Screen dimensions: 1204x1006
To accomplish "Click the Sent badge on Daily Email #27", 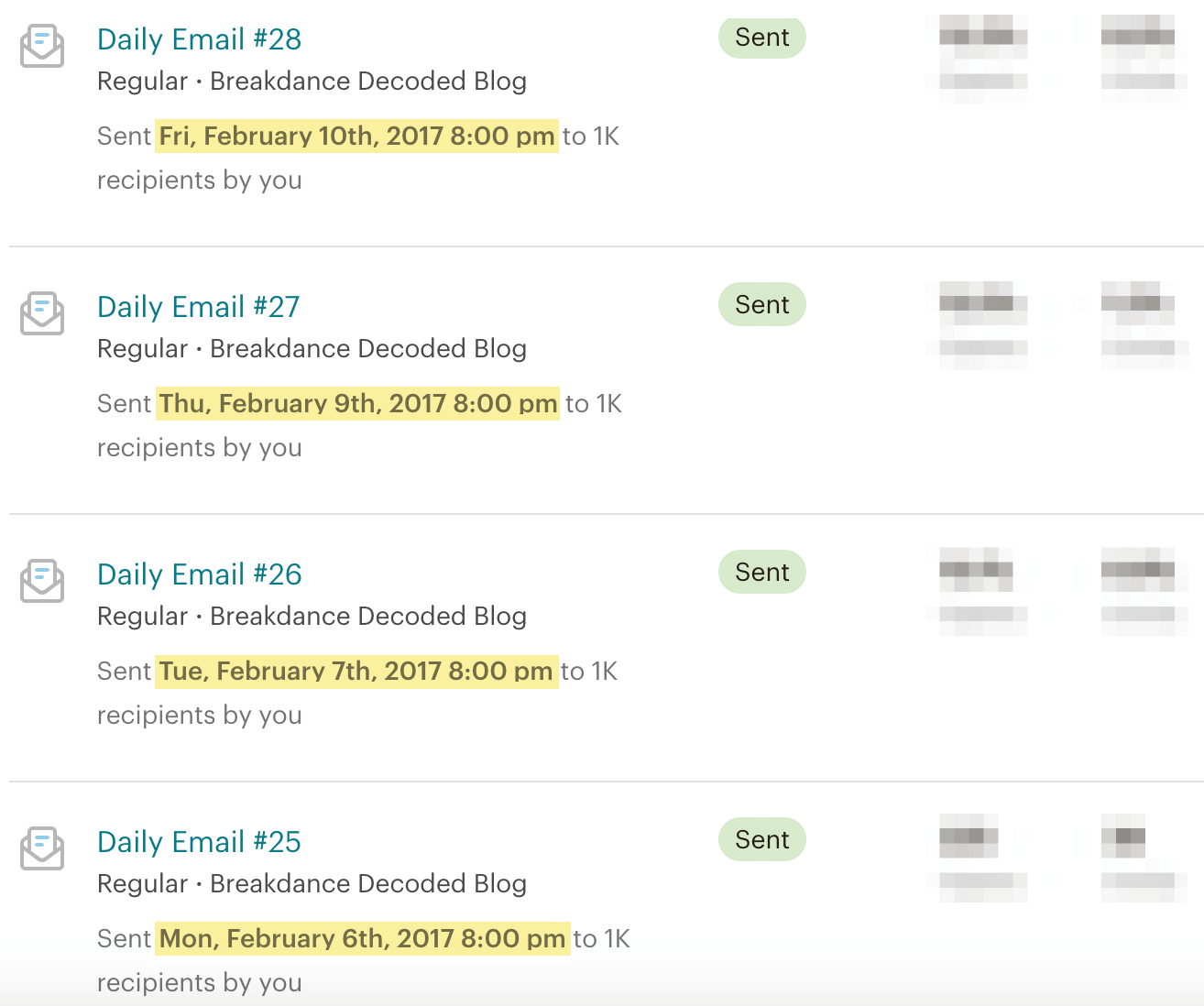I will pos(761,304).
